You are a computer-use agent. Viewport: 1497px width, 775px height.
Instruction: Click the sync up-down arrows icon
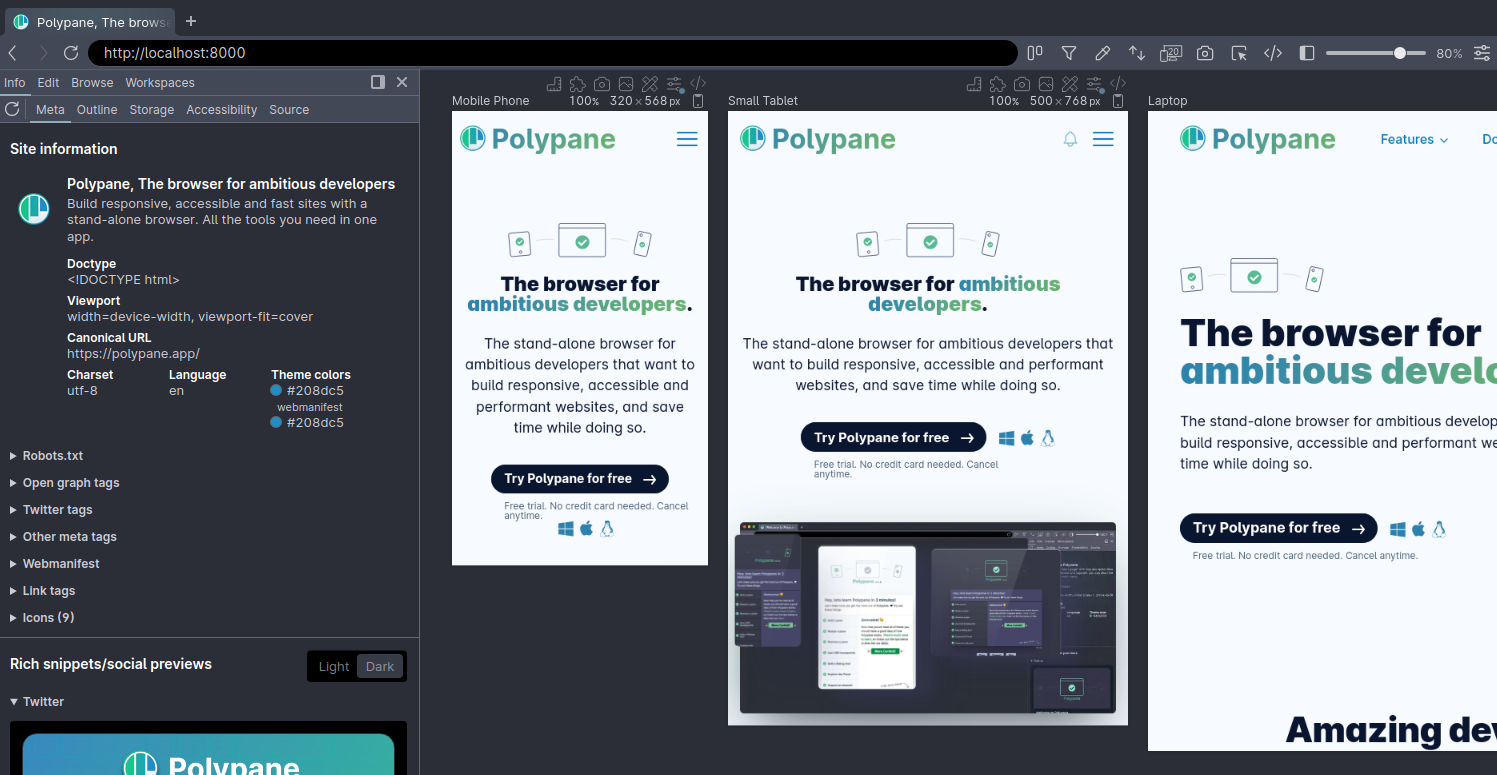pyautogui.click(x=1137, y=53)
